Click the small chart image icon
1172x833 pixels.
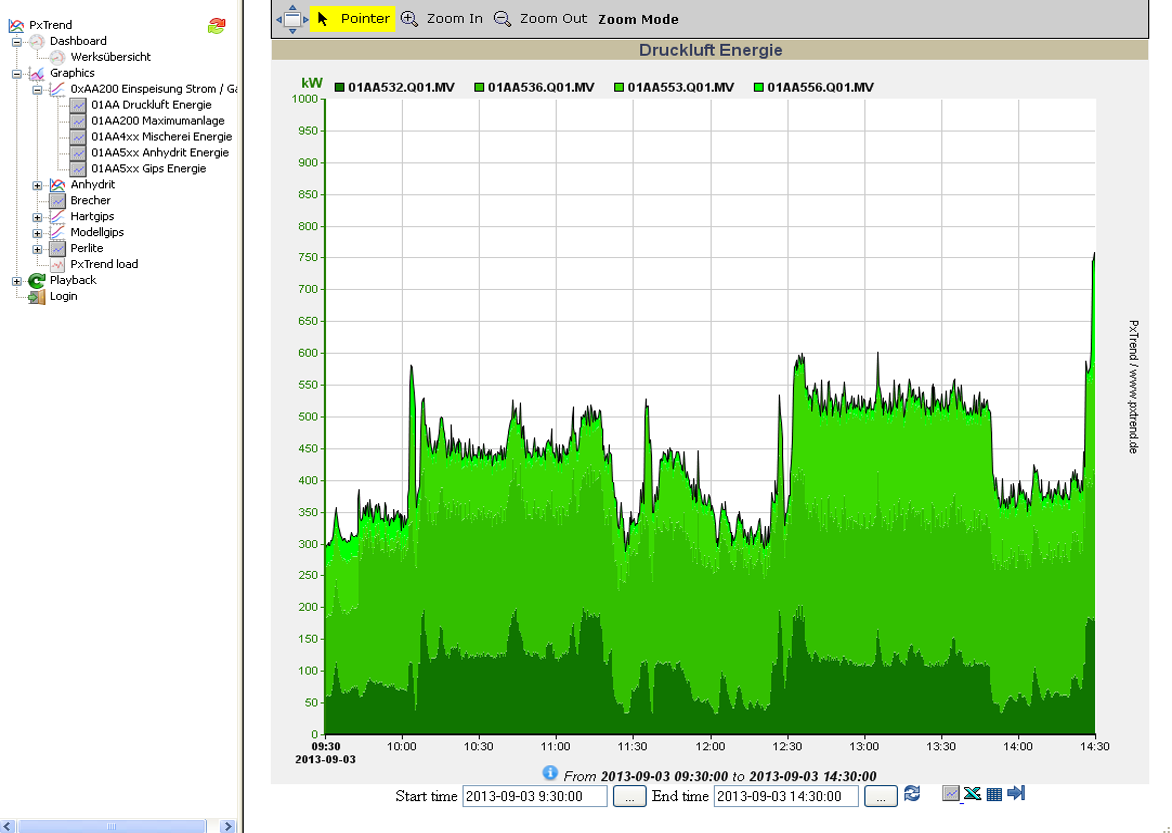951,794
